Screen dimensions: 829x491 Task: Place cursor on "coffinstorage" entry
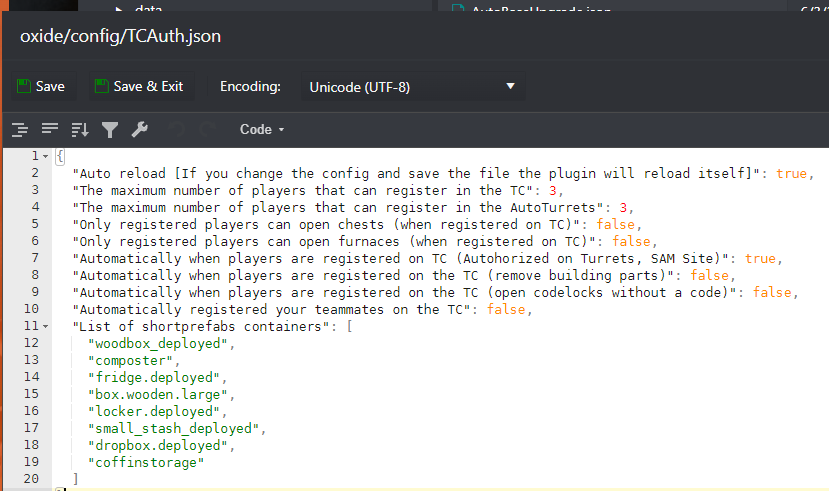pos(147,462)
